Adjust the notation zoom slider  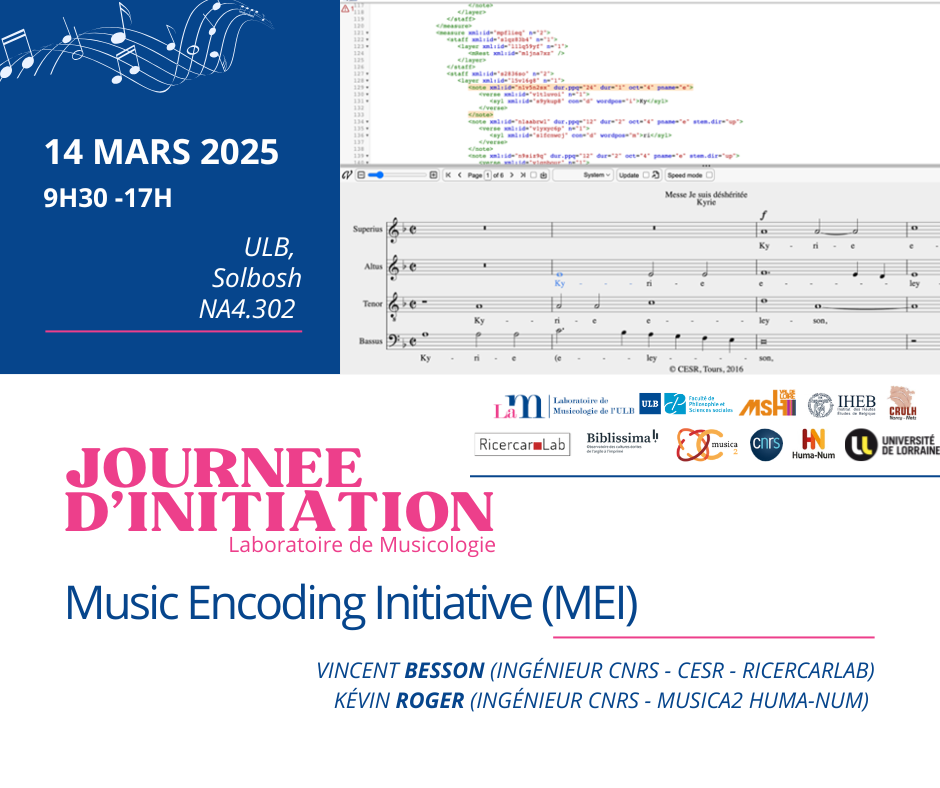pos(399,175)
